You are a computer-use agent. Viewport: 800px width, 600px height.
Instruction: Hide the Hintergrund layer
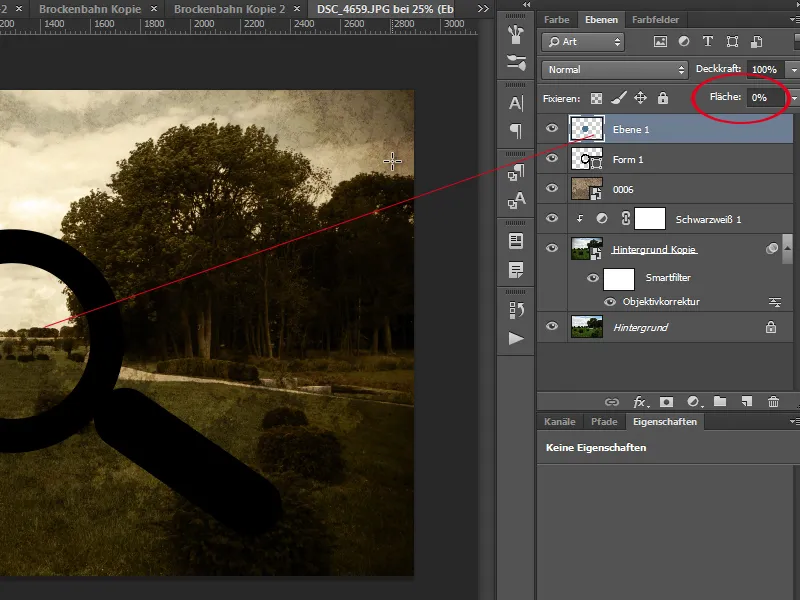(x=552, y=326)
